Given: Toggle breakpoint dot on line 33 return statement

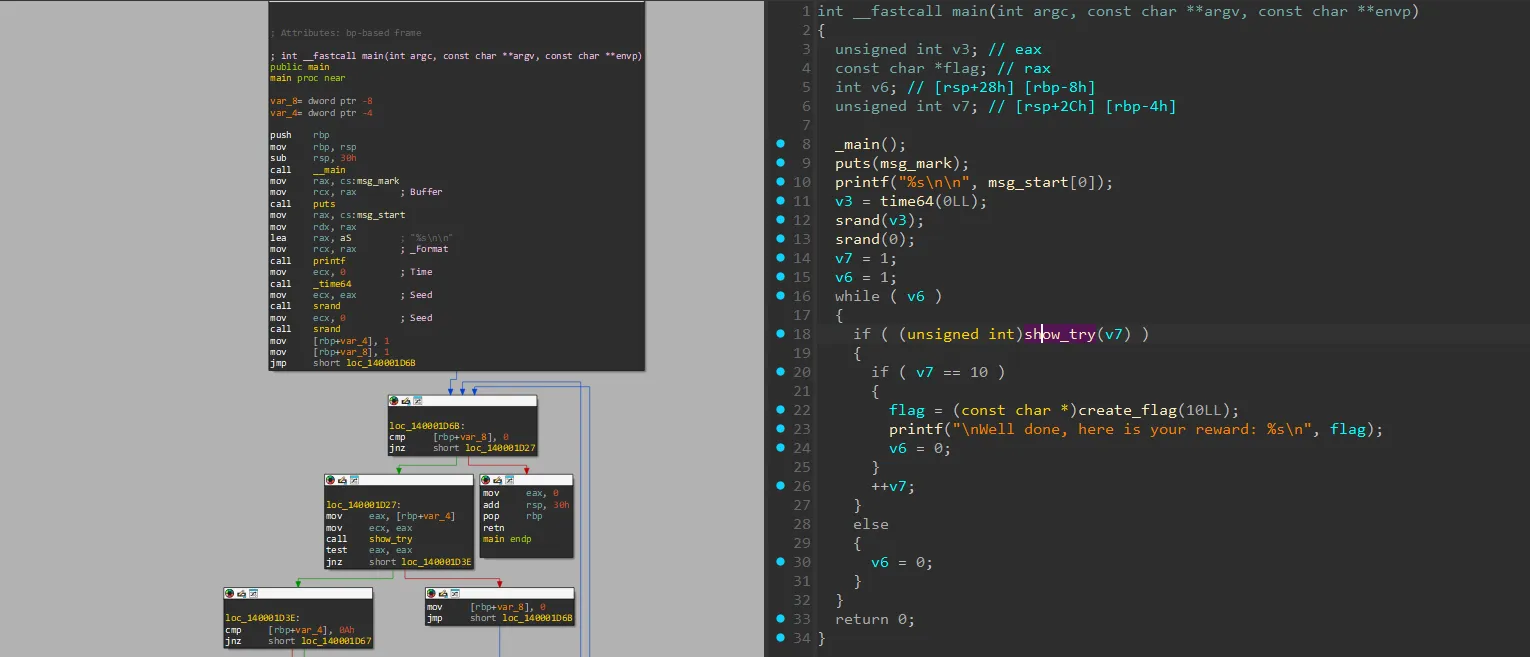Looking at the screenshot, I should click(781, 619).
